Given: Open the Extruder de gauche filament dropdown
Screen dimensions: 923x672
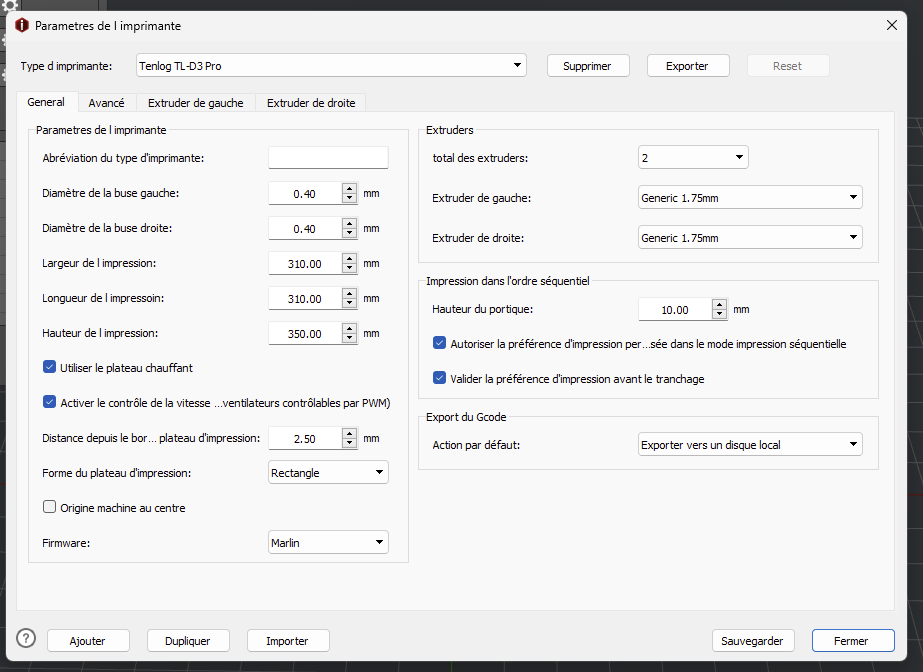Looking at the screenshot, I should pos(750,197).
